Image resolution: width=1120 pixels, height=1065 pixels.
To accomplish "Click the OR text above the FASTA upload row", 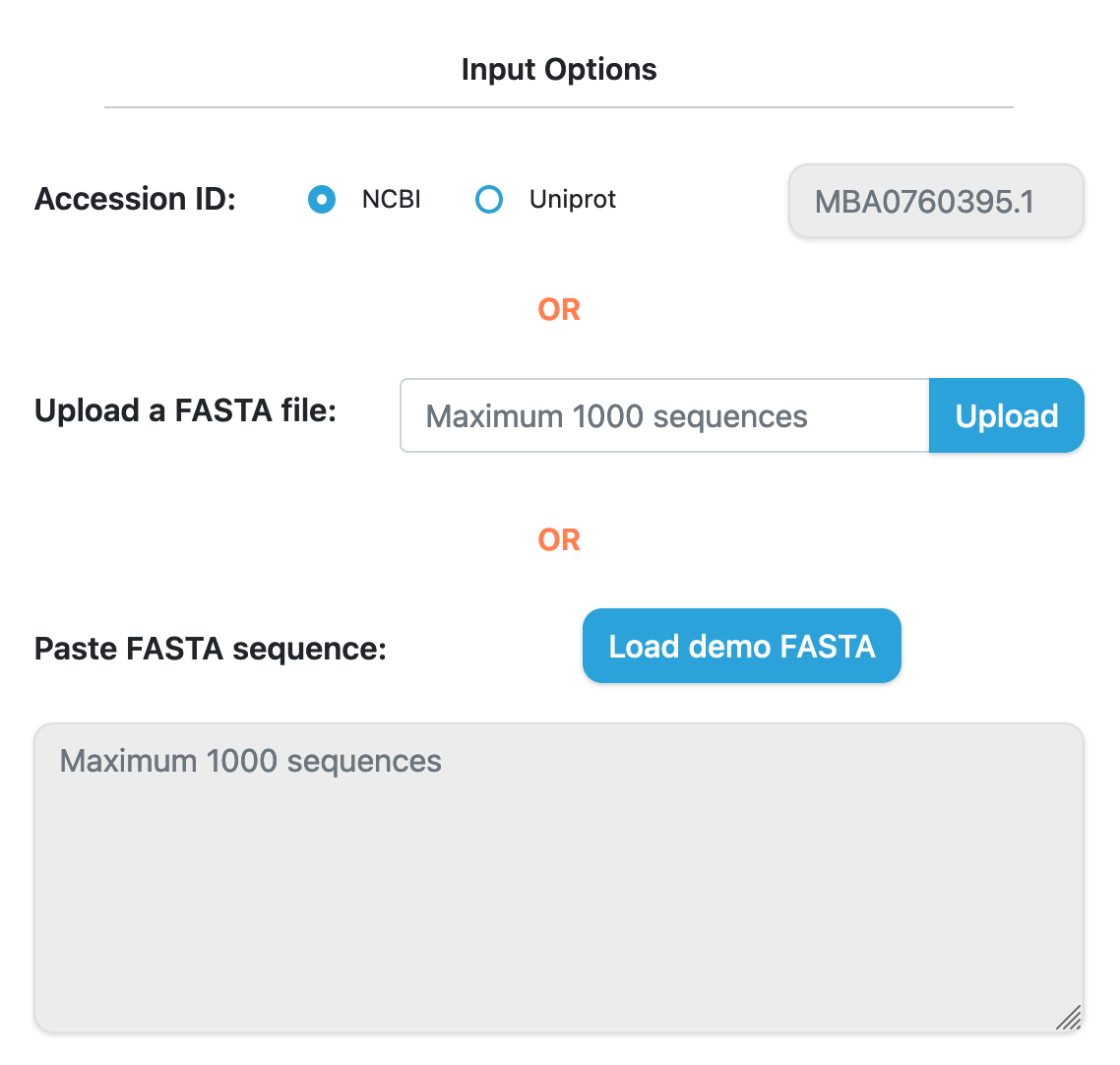I will tap(559, 310).
